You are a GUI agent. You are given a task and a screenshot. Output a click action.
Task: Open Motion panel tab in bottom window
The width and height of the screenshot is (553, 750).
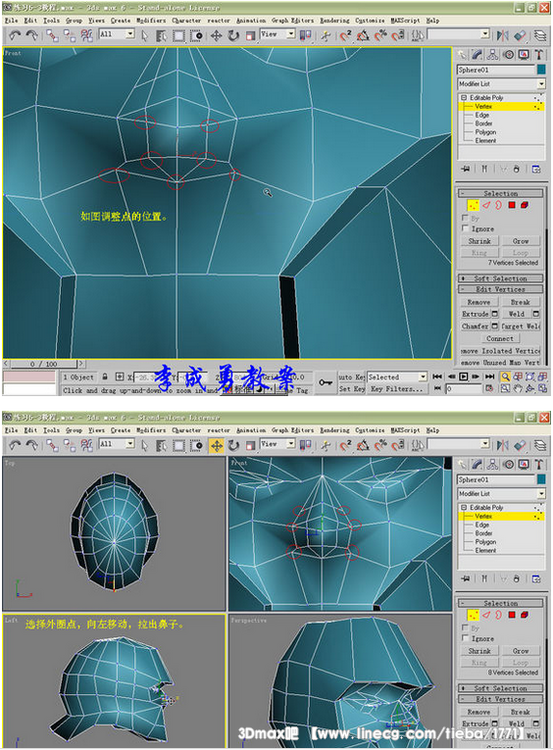click(509, 464)
